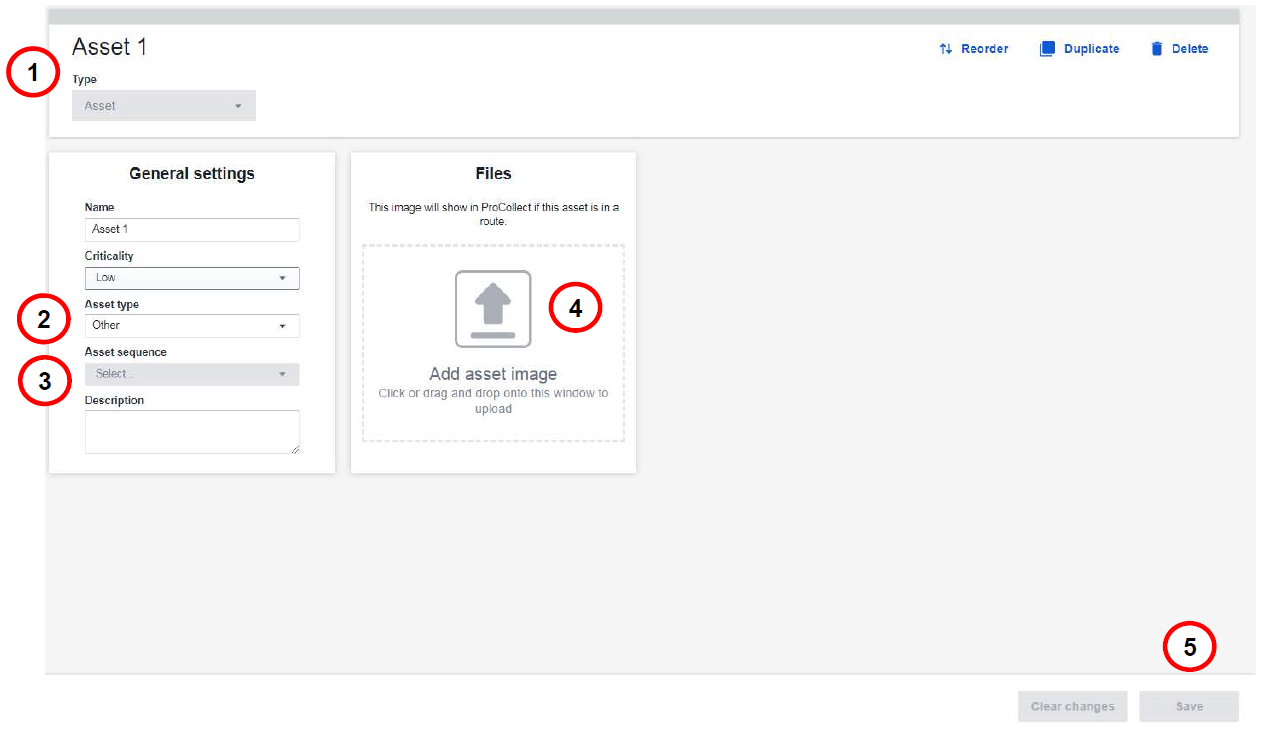Viewport: 1264px width, 733px height.
Task: Click the Name field containing Asset 1
Action: pos(192,229)
